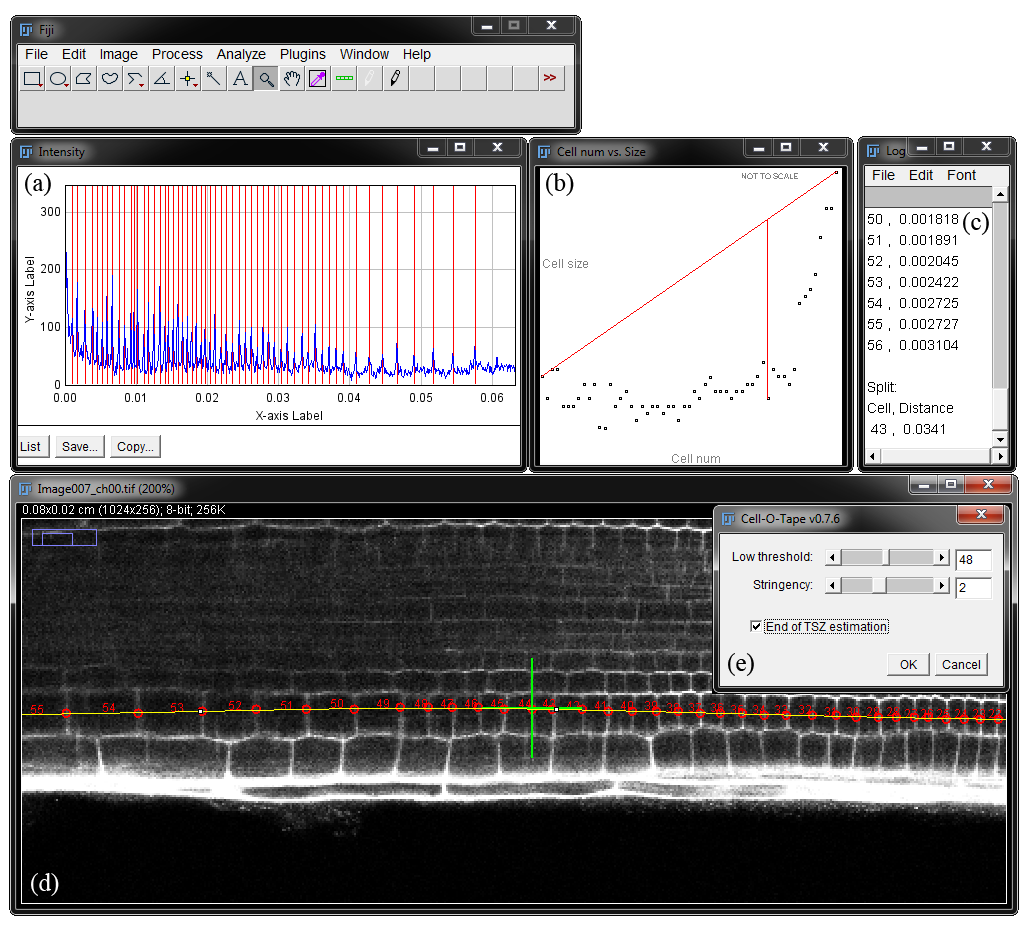This screenshot has height=926, width=1029.
Task: Select the Magnifying glass tool
Action: [266, 79]
